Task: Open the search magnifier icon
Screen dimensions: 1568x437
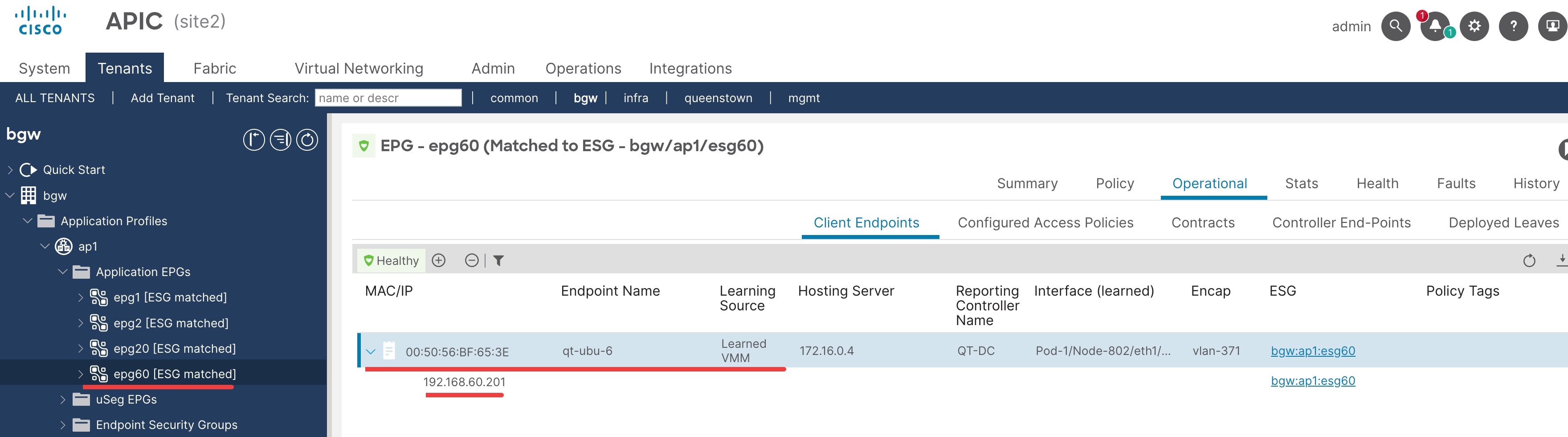Action: click(x=1395, y=26)
